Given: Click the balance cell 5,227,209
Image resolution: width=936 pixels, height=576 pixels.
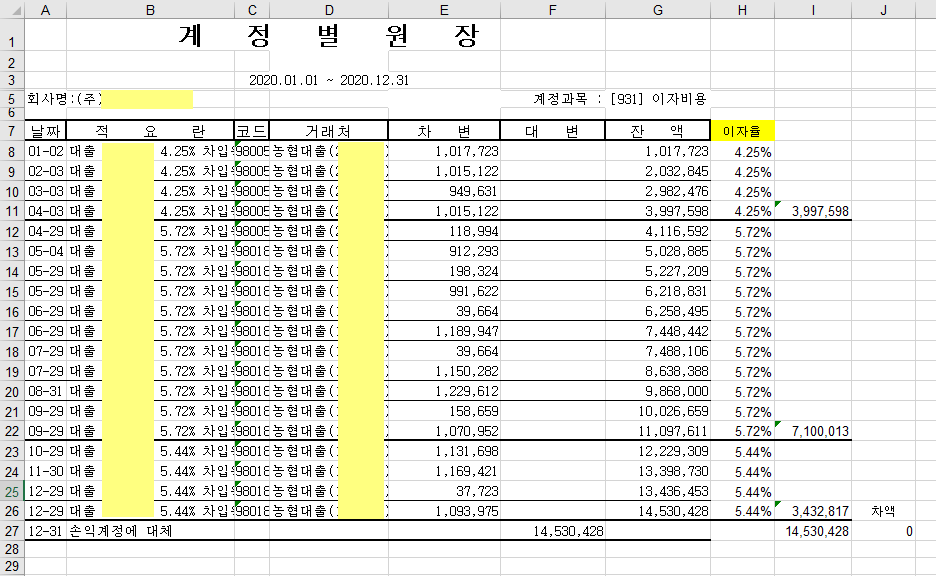Looking at the screenshot, I should (x=658, y=272).
